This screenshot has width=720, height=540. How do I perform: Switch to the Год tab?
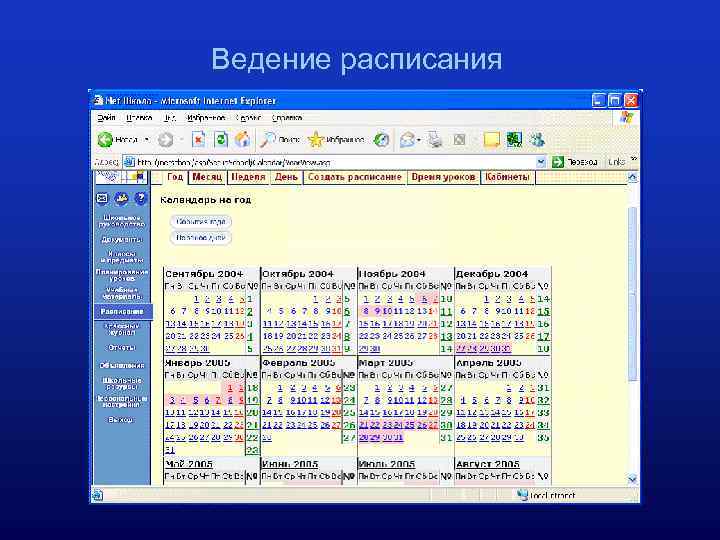pyautogui.click(x=175, y=177)
